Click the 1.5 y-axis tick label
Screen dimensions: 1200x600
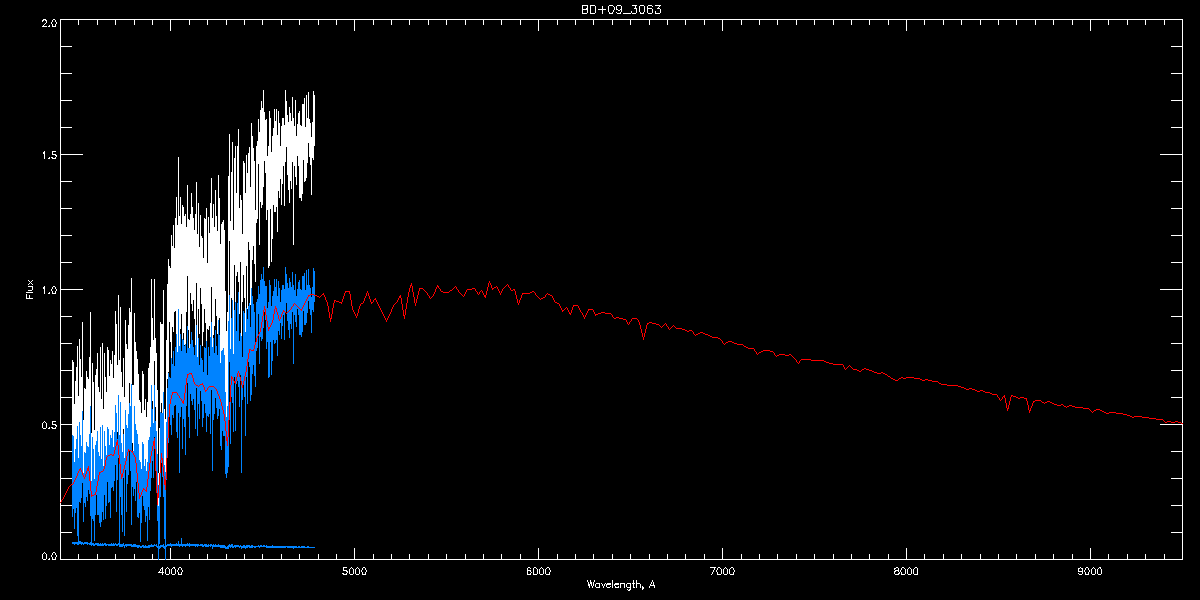(x=48, y=155)
